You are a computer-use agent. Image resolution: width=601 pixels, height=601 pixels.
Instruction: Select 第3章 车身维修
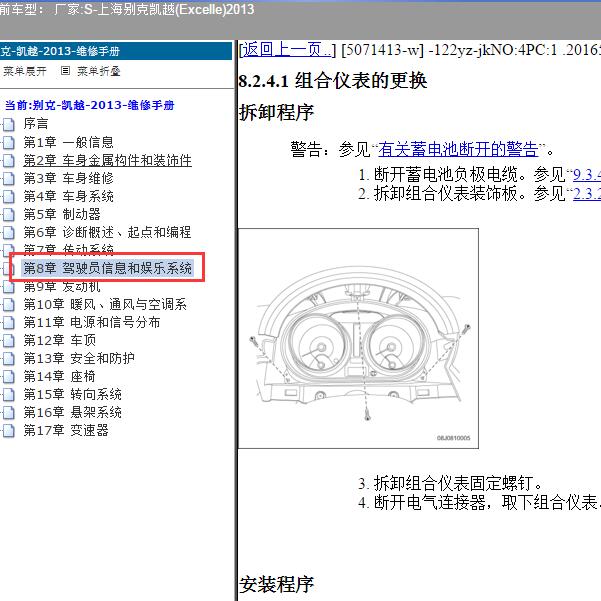click(x=69, y=178)
